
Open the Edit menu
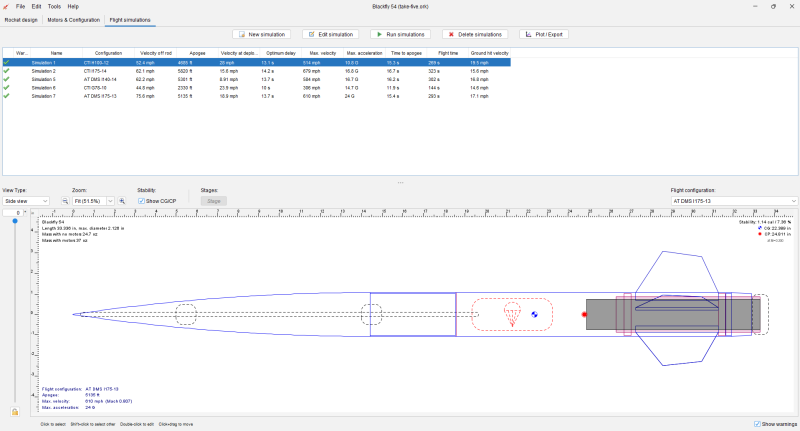(x=36, y=7)
